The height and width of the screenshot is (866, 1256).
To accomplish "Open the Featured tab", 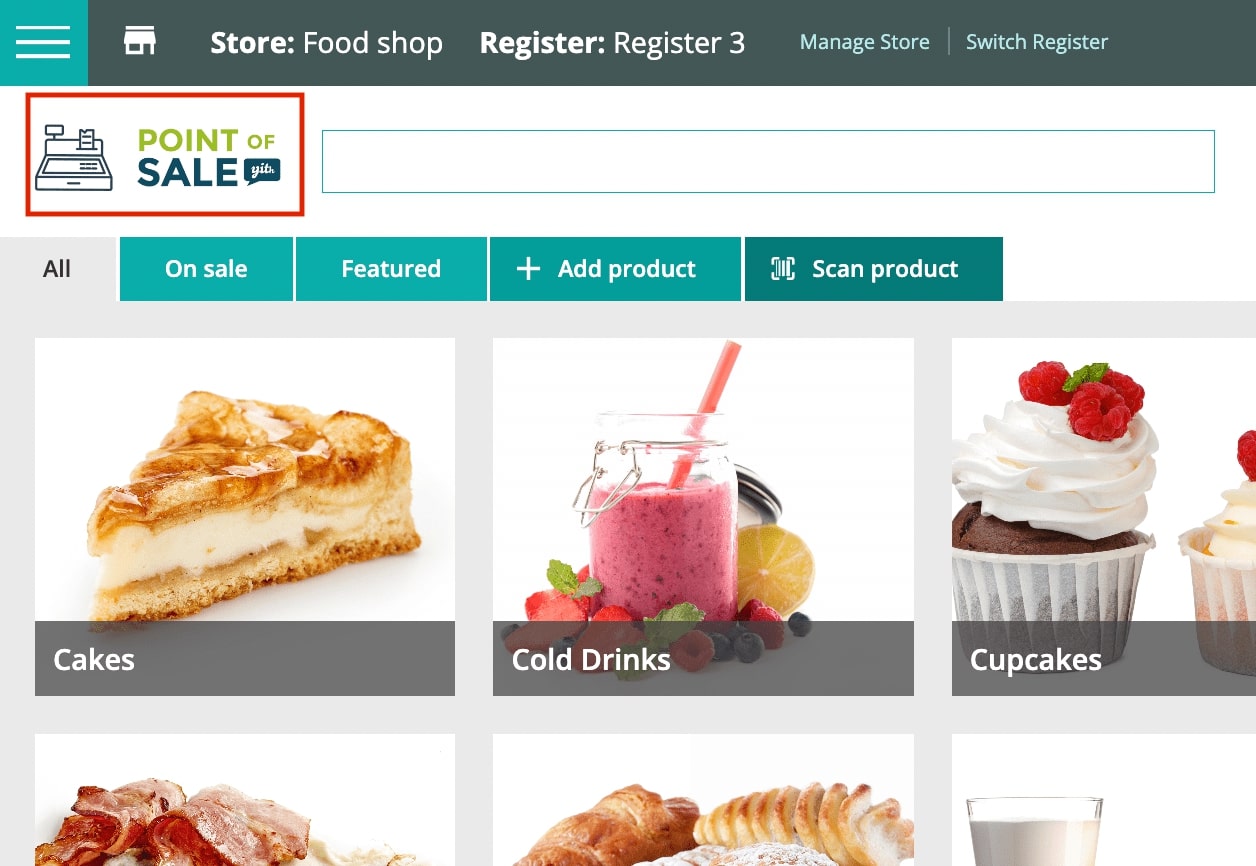I will coord(391,269).
